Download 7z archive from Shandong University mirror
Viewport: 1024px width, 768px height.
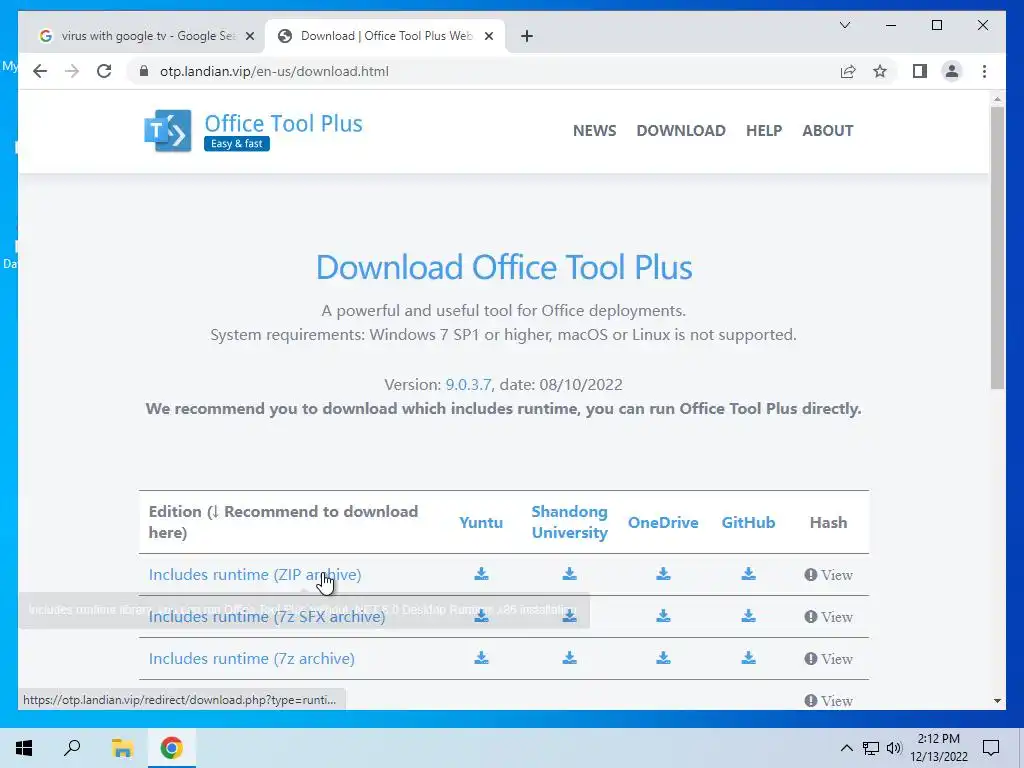click(x=569, y=658)
